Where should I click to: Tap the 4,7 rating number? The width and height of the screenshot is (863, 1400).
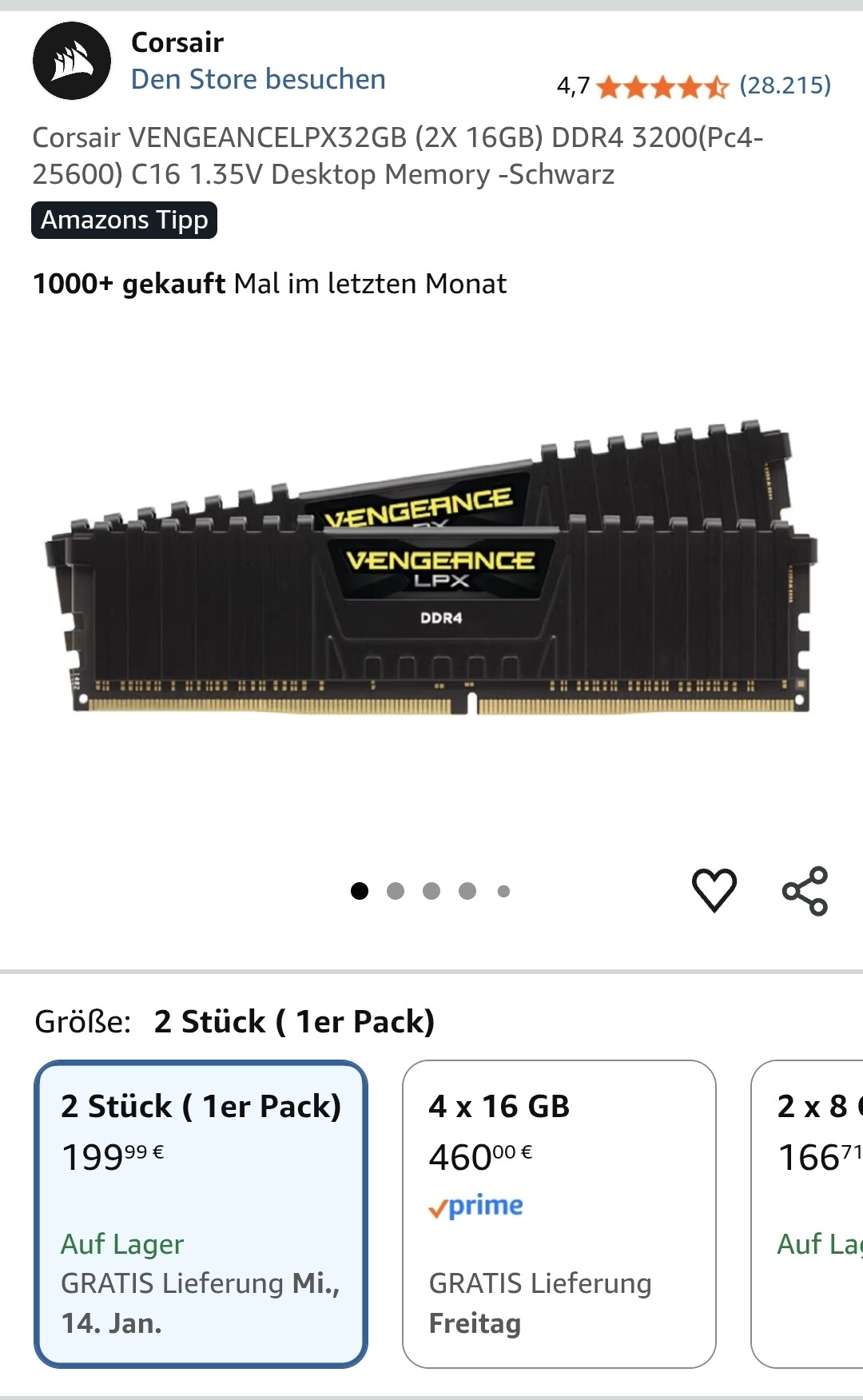tap(573, 86)
